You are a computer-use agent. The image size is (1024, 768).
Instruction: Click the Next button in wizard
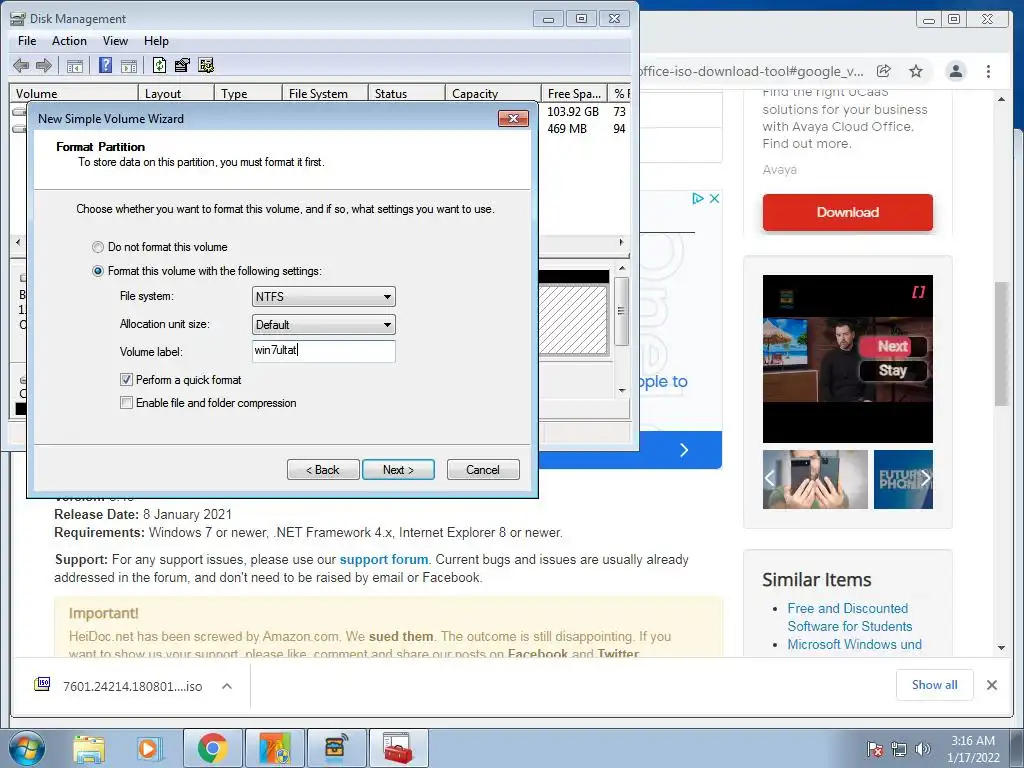tap(398, 470)
